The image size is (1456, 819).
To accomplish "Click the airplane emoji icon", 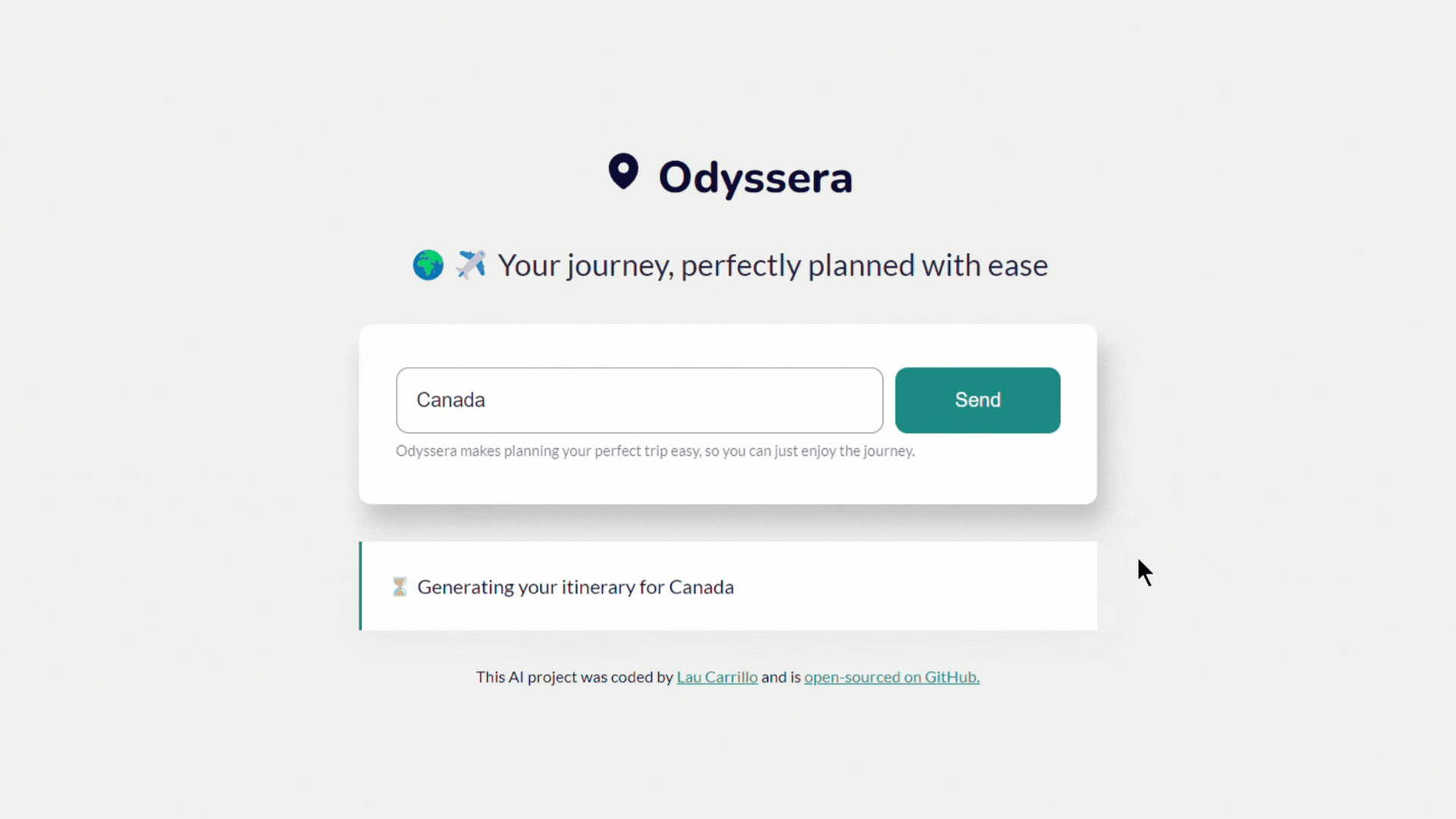I will pyautogui.click(x=471, y=265).
